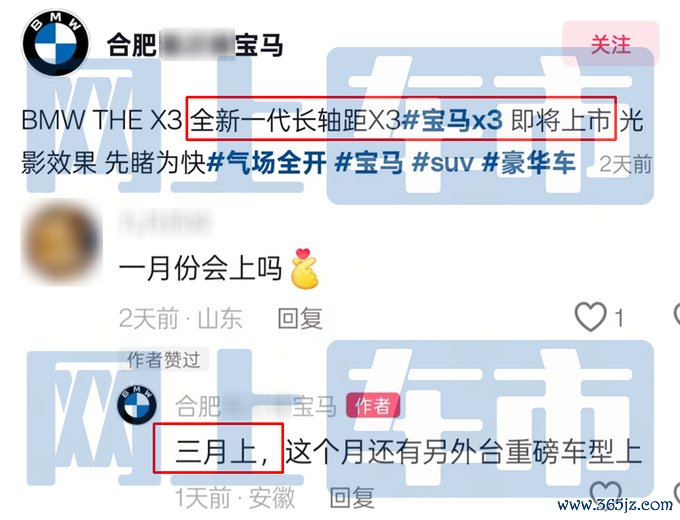Tap the 作者 author badge
Viewport: 680px width, 520px height.
point(373,406)
